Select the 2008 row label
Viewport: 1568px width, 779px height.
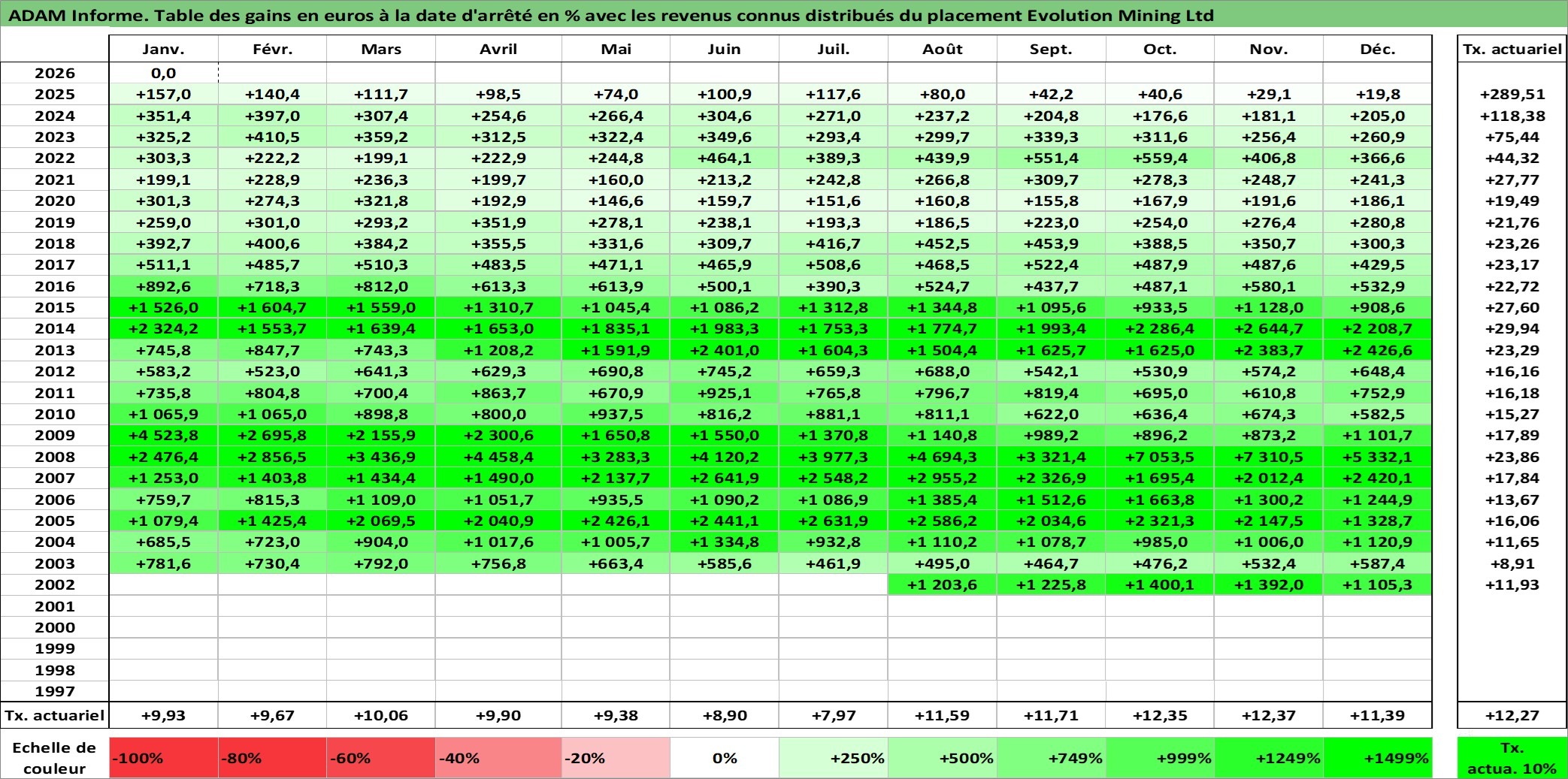55,457
